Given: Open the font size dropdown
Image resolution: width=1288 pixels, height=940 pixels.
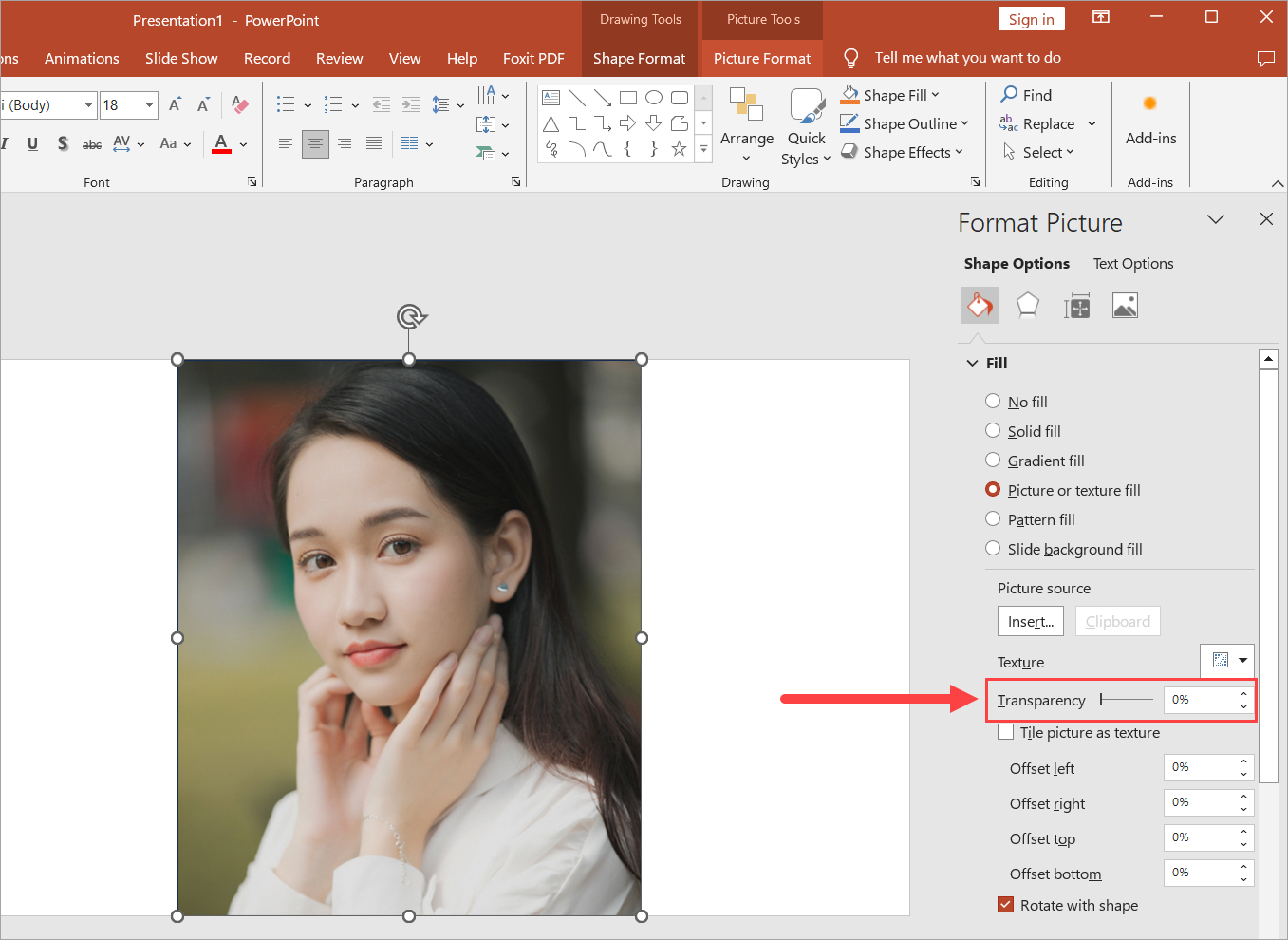Looking at the screenshot, I should (149, 105).
